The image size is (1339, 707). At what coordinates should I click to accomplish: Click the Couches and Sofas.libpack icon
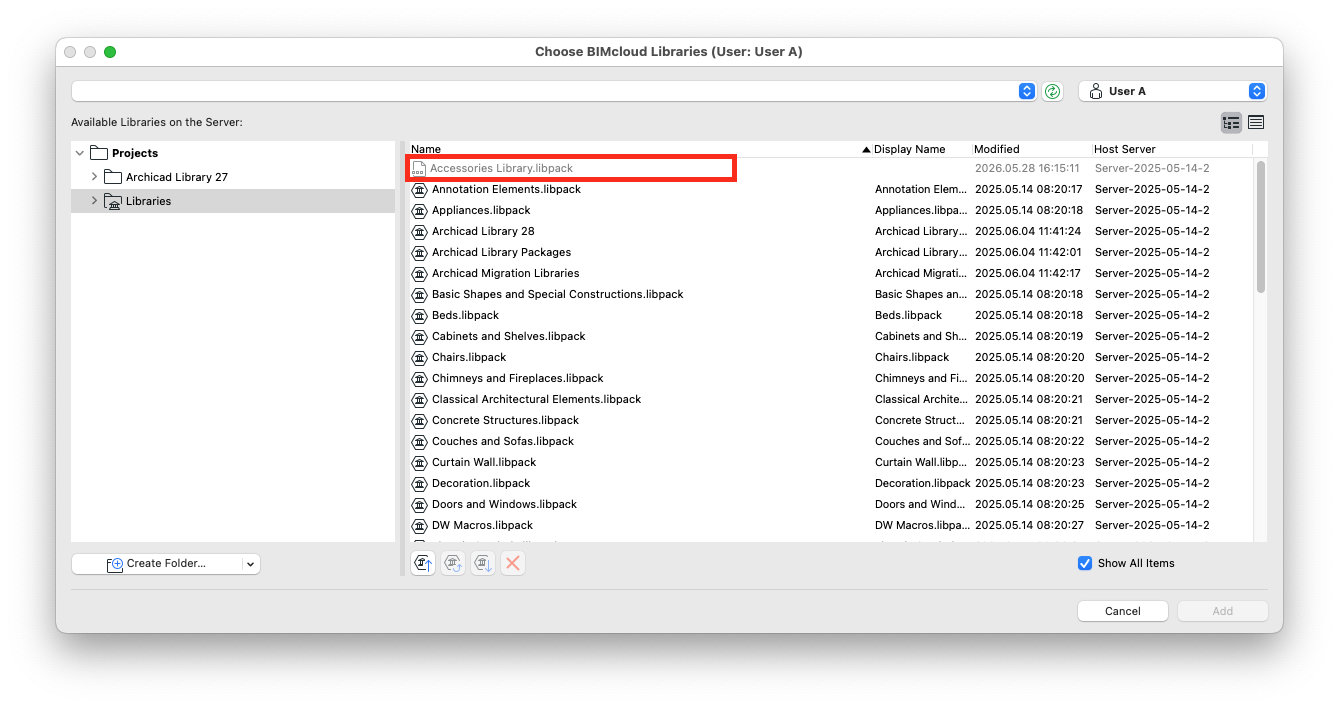pos(420,442)
